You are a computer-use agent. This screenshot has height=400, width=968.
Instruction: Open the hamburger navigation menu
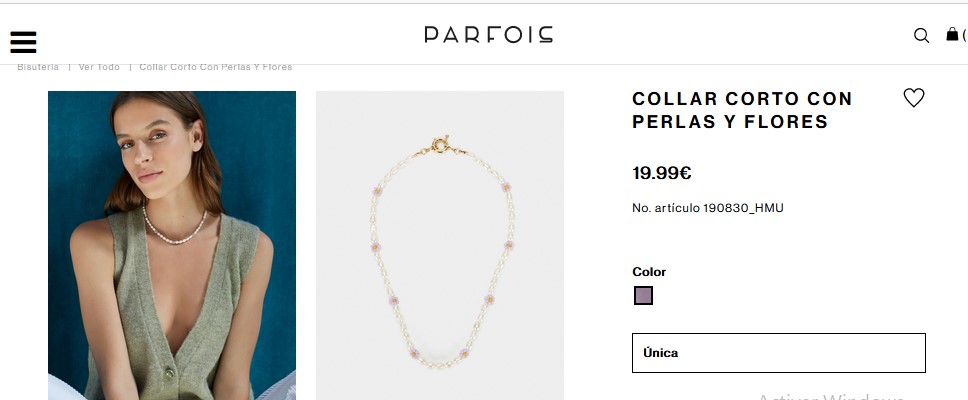coord(23,42)
